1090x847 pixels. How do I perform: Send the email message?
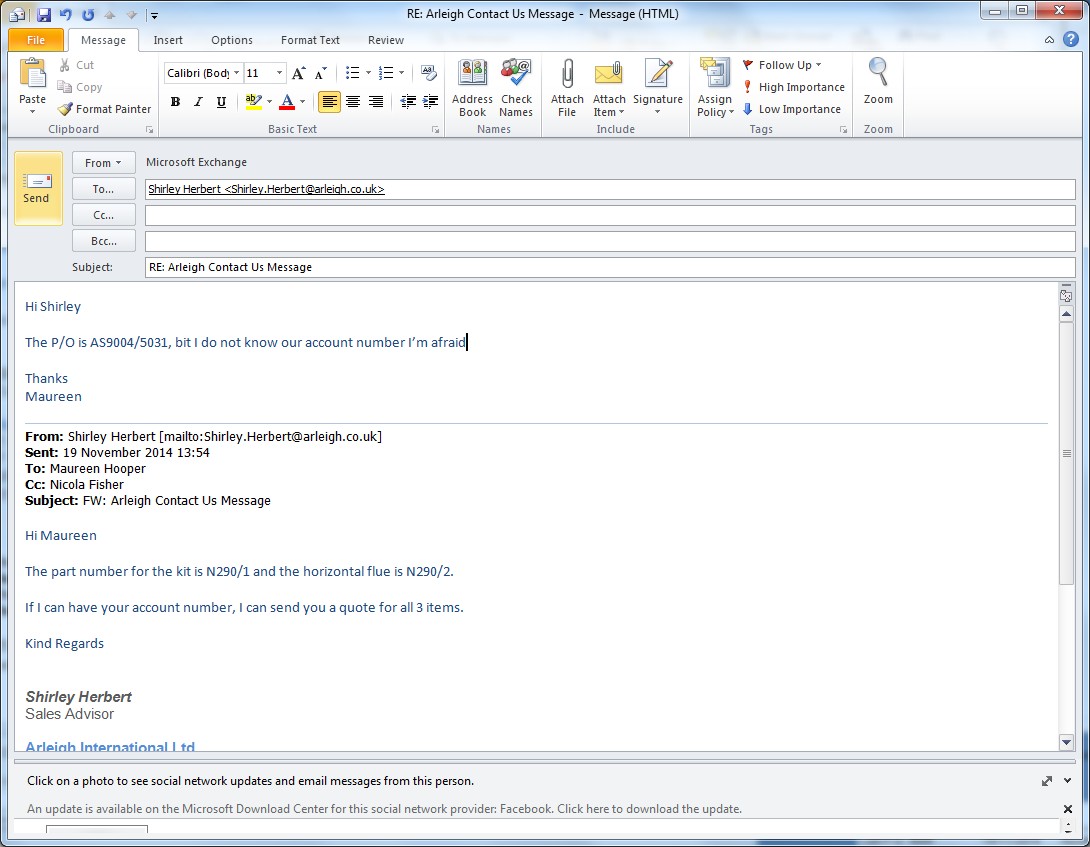click(x=38, y=188)
